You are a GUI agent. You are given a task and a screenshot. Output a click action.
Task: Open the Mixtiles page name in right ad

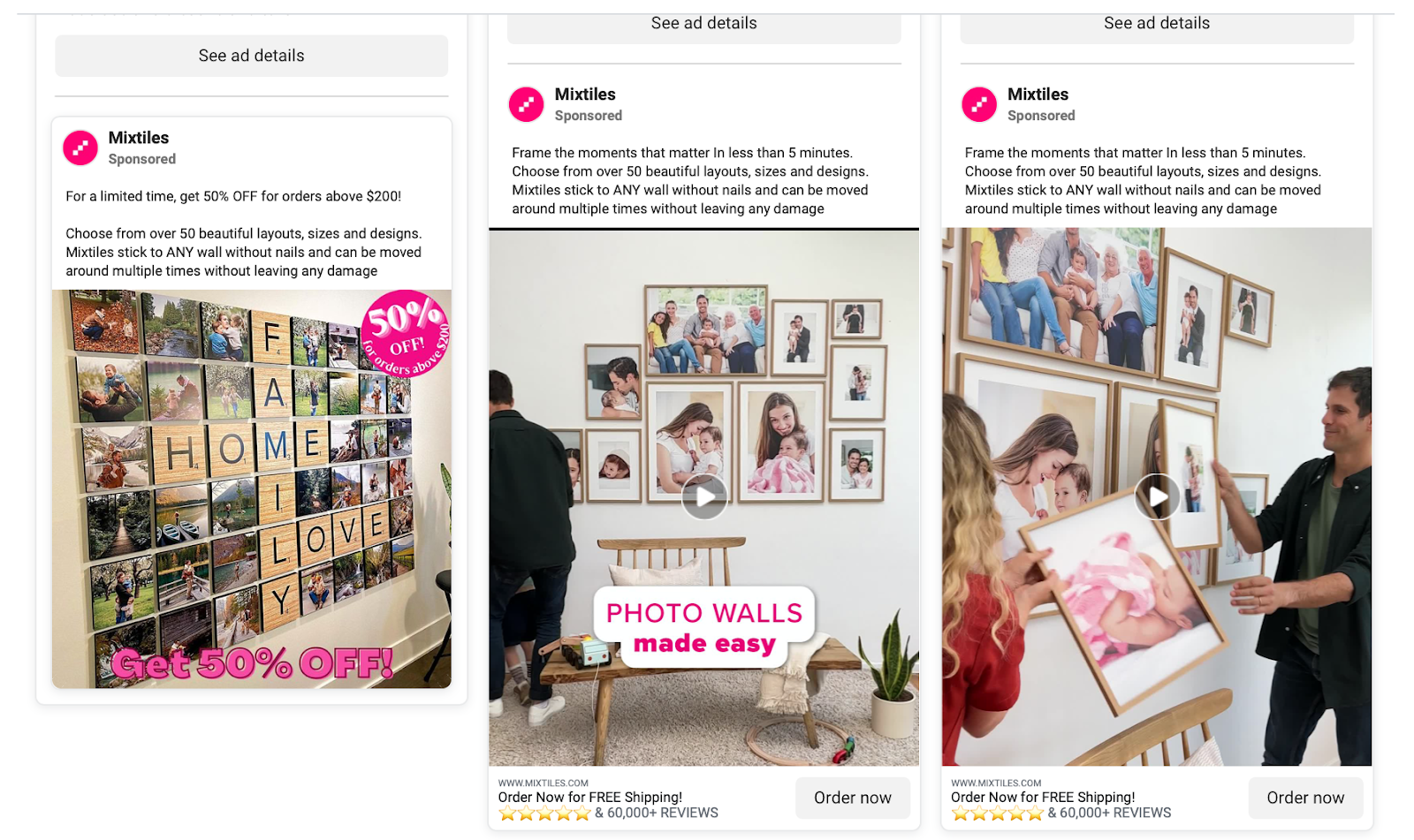(1038, 95)
